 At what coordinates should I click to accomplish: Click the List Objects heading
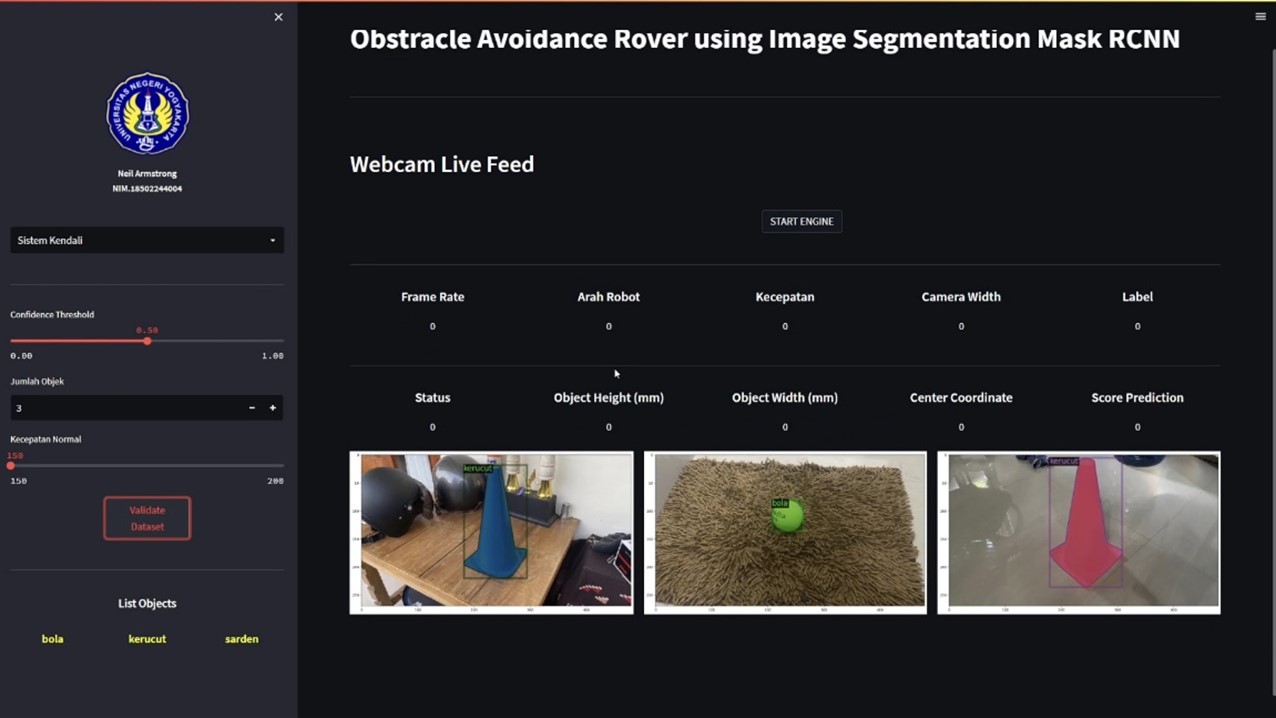coord(147,604)
